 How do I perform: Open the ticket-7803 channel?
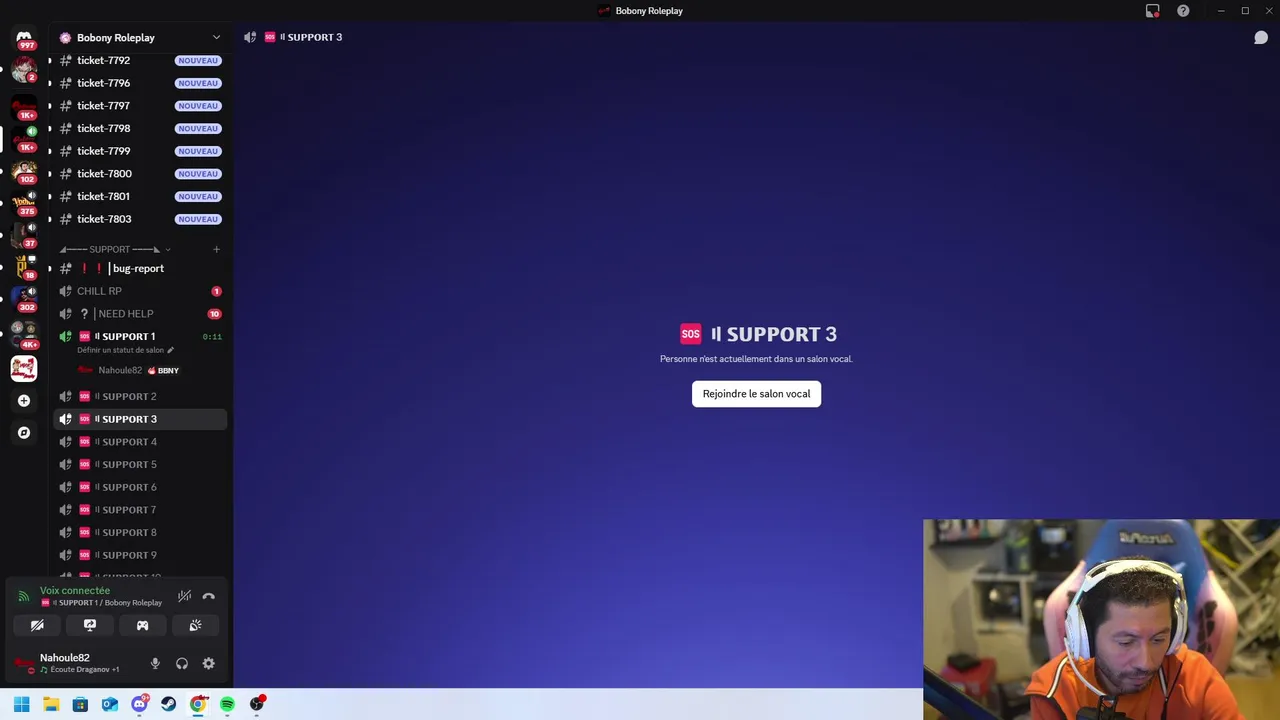(140, 219)
